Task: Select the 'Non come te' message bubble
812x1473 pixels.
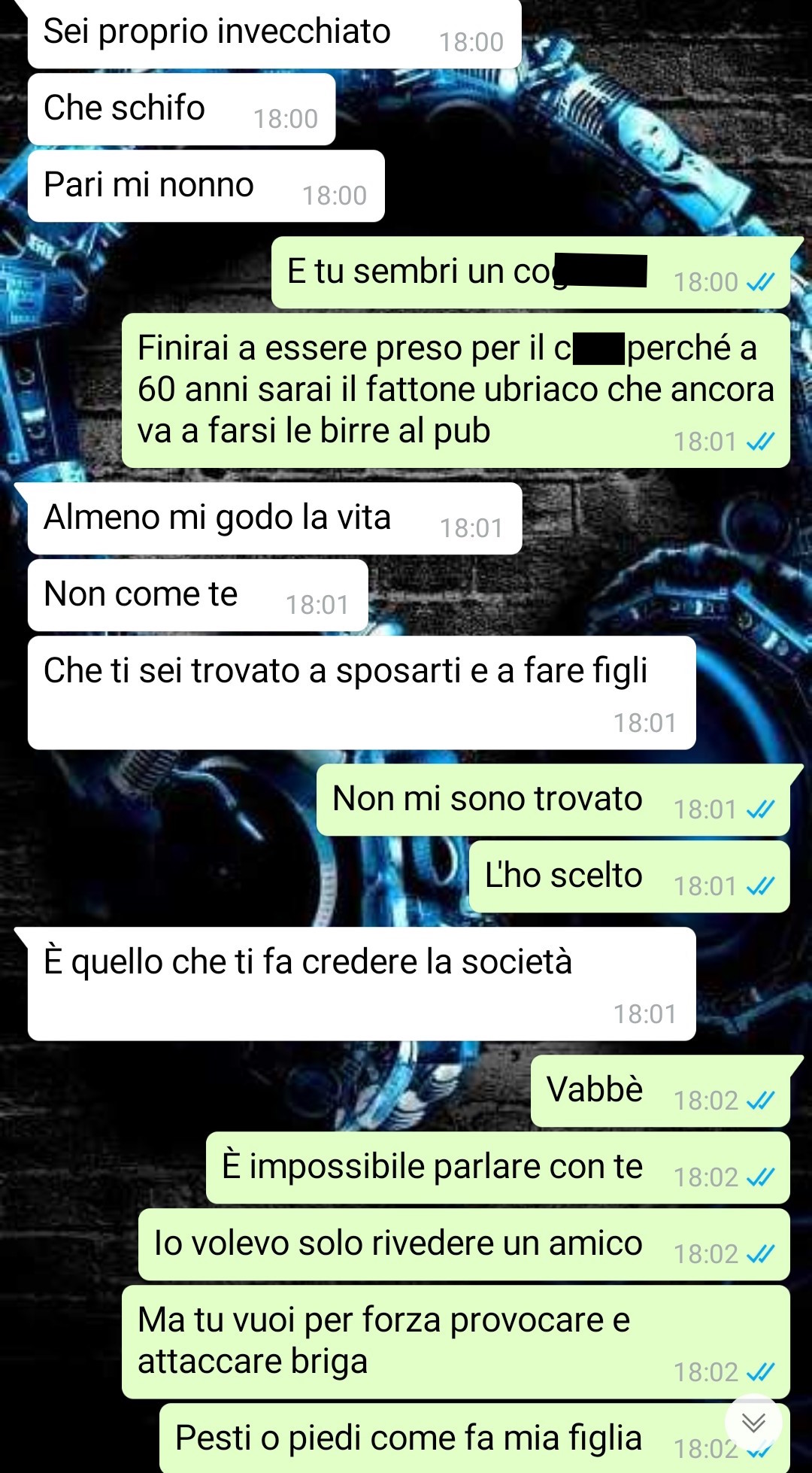Action: pos(198,595)
